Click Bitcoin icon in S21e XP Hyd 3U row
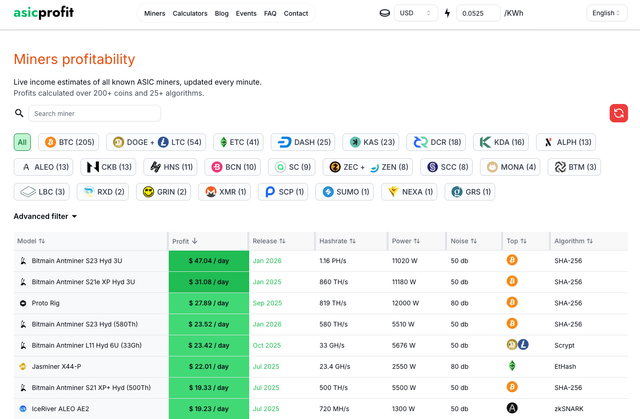 point(512,281)
